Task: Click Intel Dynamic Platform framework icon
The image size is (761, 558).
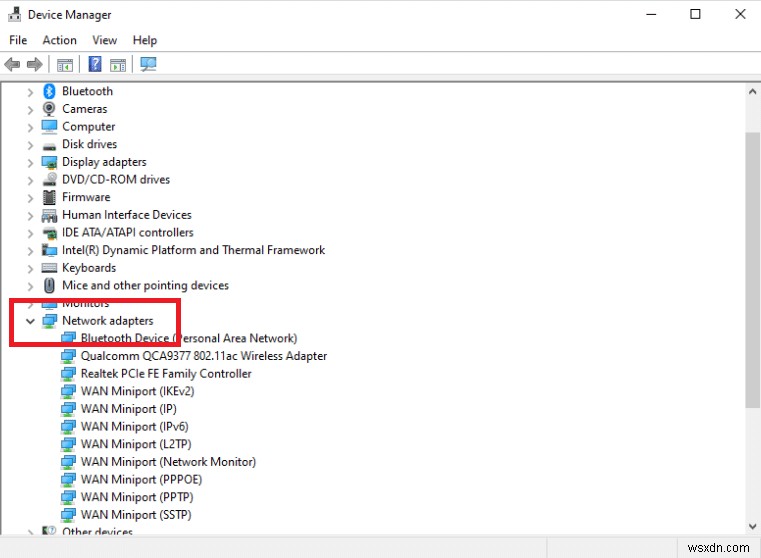Action: pos(49,250)
